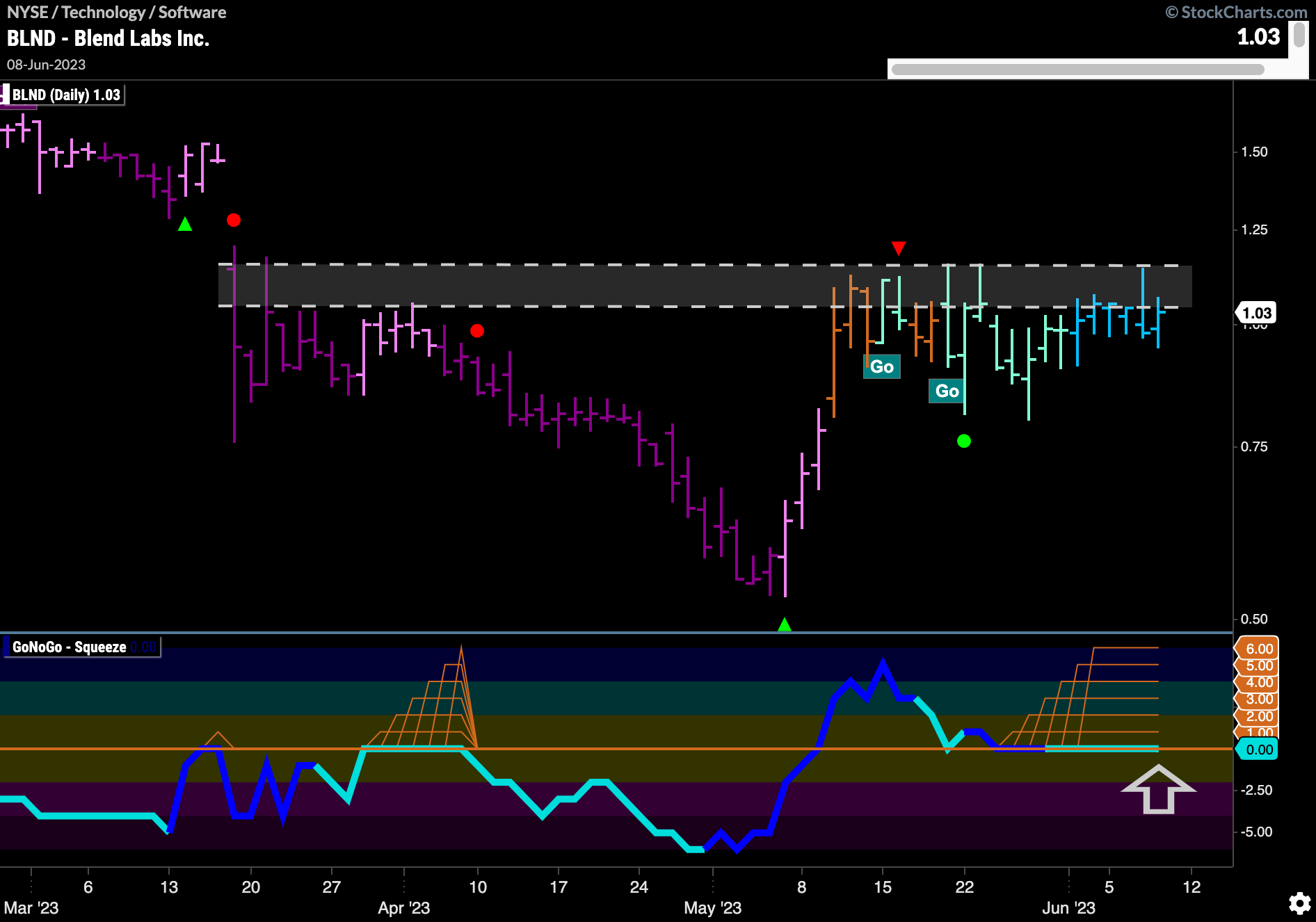Click the date tick label 17
1316x922 pixels.
[x=559, y=887]
